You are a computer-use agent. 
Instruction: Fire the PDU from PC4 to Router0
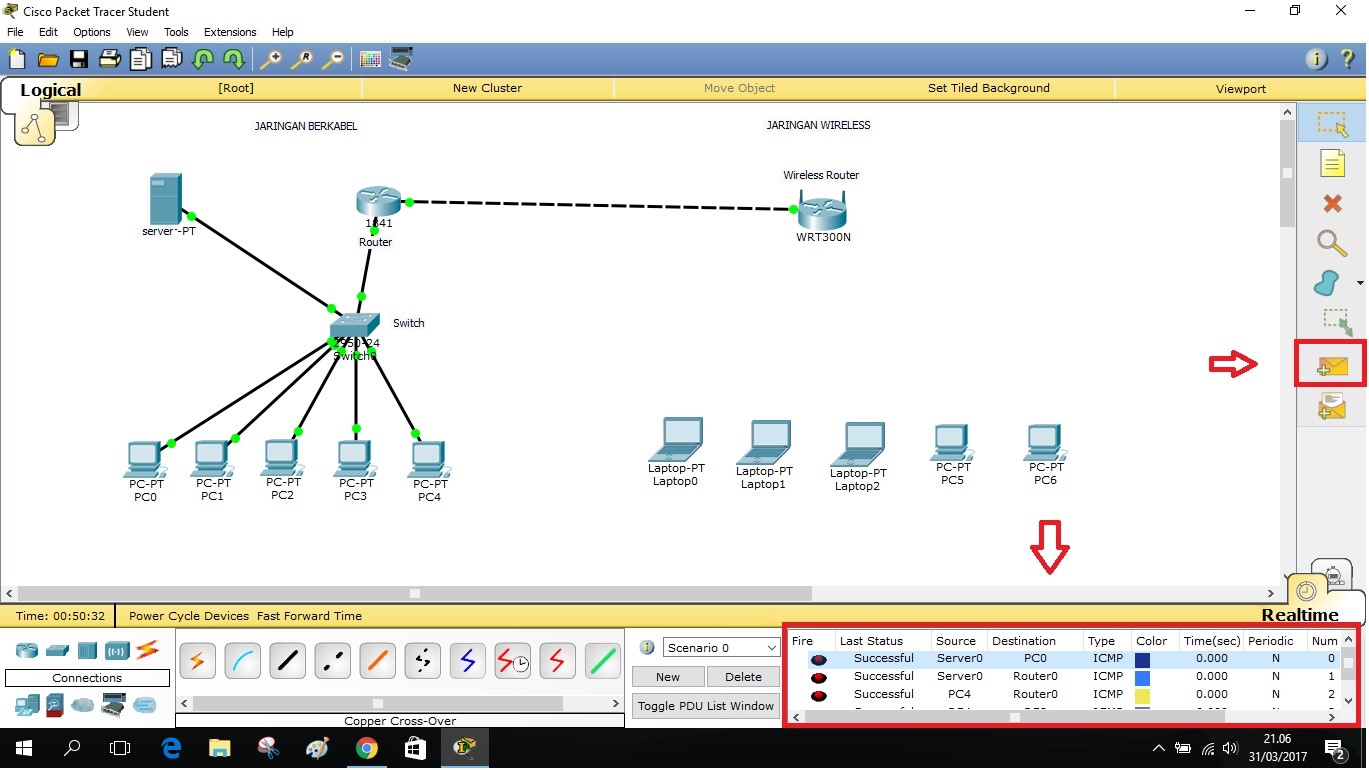point(819,695)
